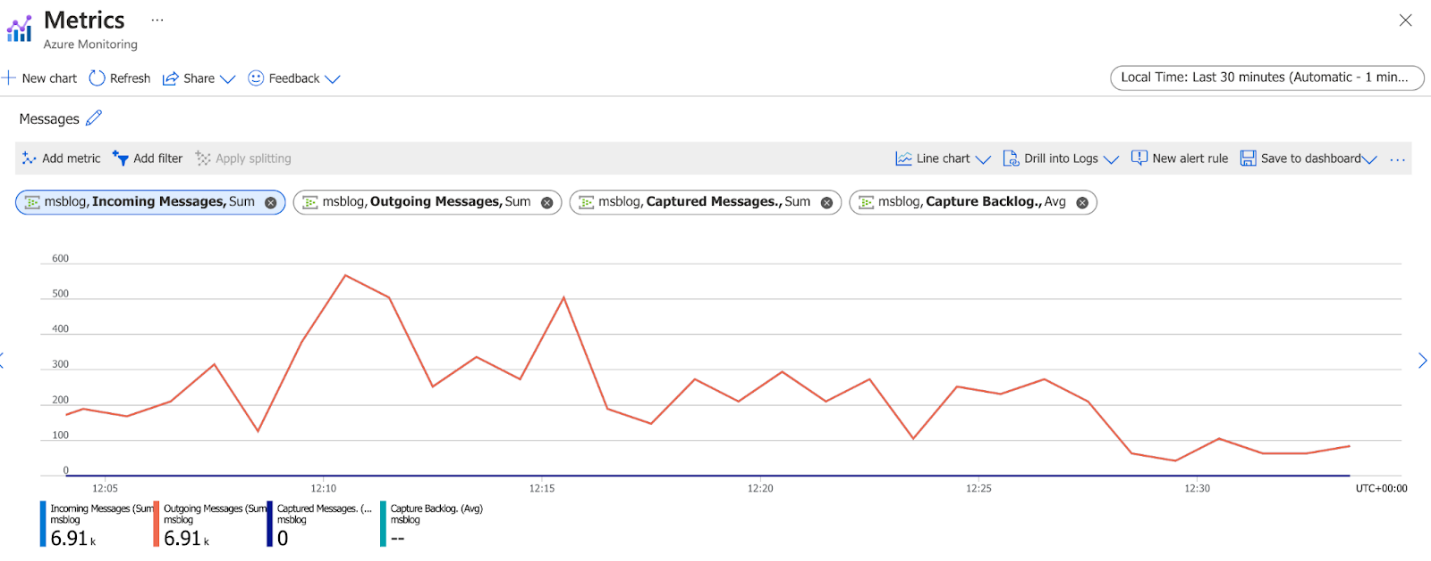
Task: Click the Event Hub icon in Capture Backlog pill
Action: coord(867,202)
